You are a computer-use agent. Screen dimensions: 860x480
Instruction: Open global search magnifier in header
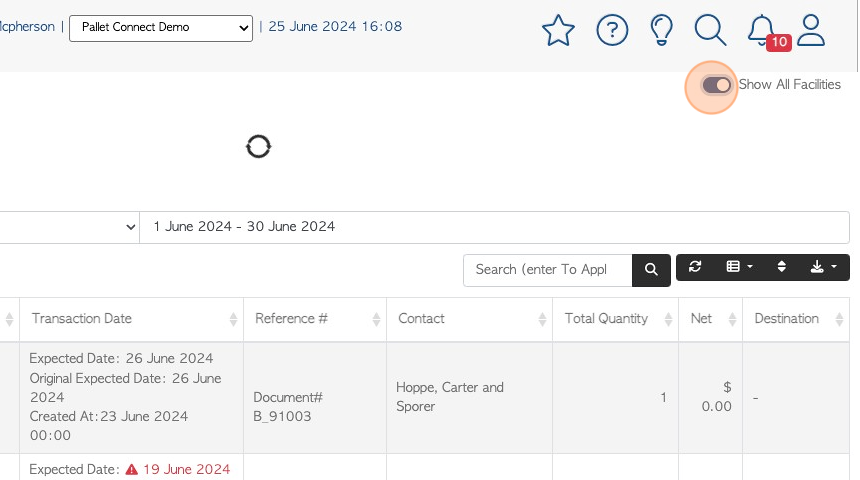[710, 30]
